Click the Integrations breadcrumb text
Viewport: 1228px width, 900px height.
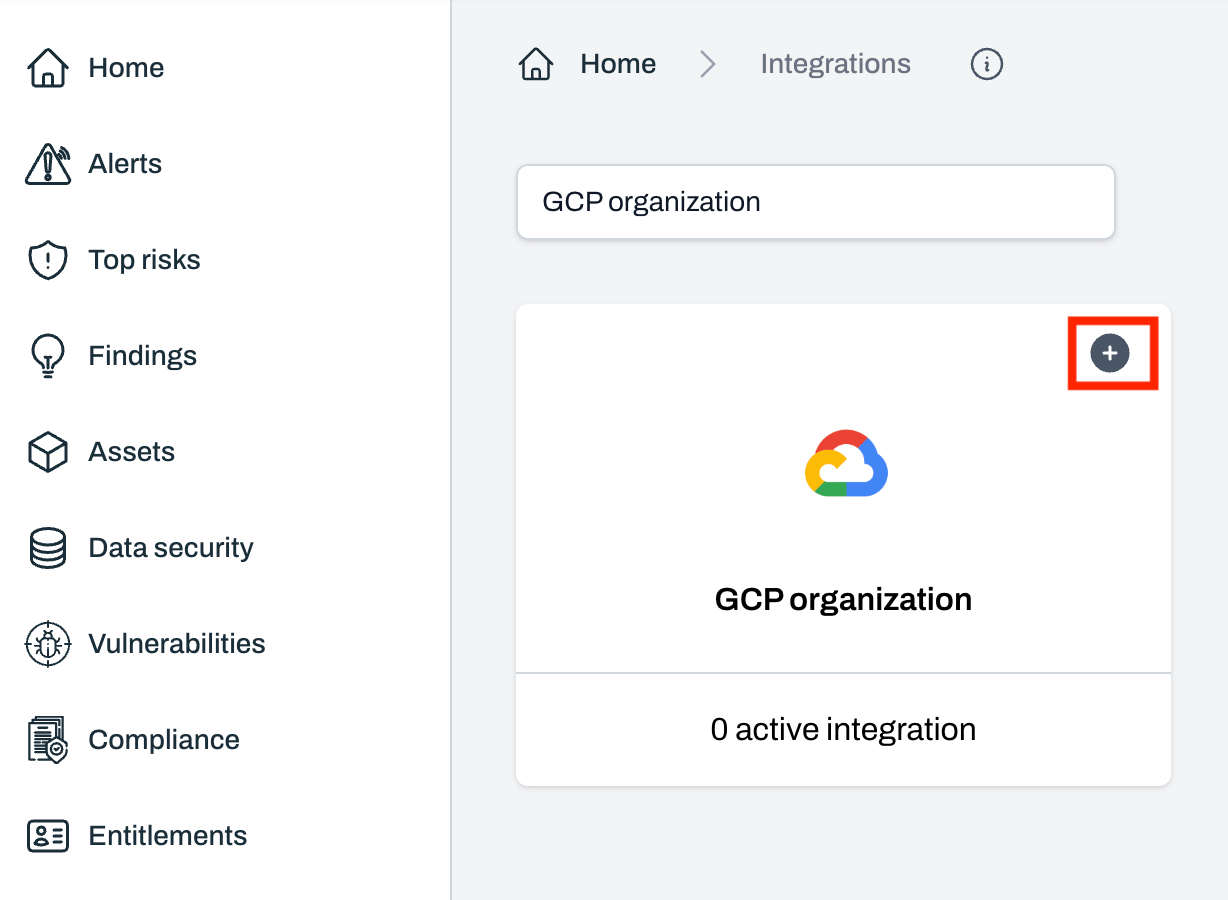tap(835, 64)
